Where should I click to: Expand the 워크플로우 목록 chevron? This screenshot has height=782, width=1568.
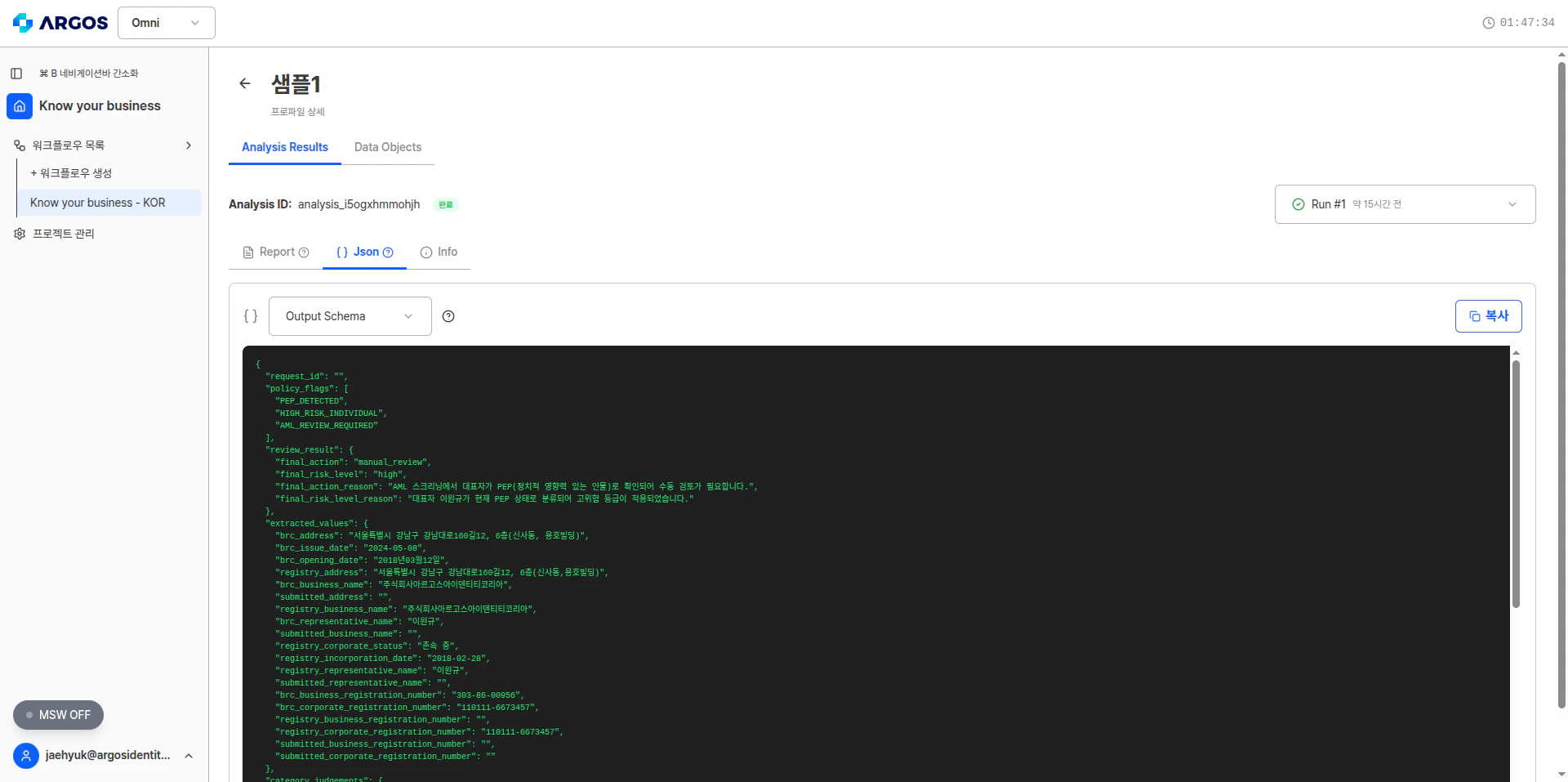[x=189, y=145]
